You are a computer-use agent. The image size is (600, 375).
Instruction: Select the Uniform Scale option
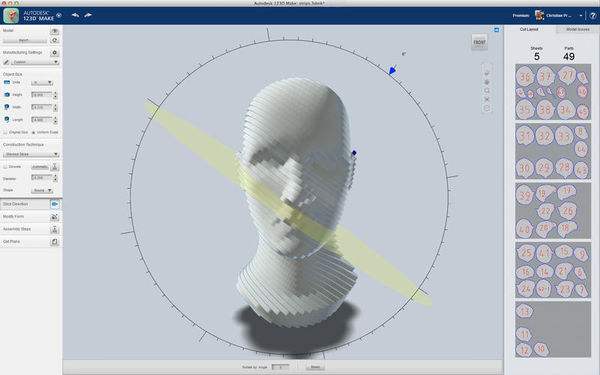click(45, 132)
